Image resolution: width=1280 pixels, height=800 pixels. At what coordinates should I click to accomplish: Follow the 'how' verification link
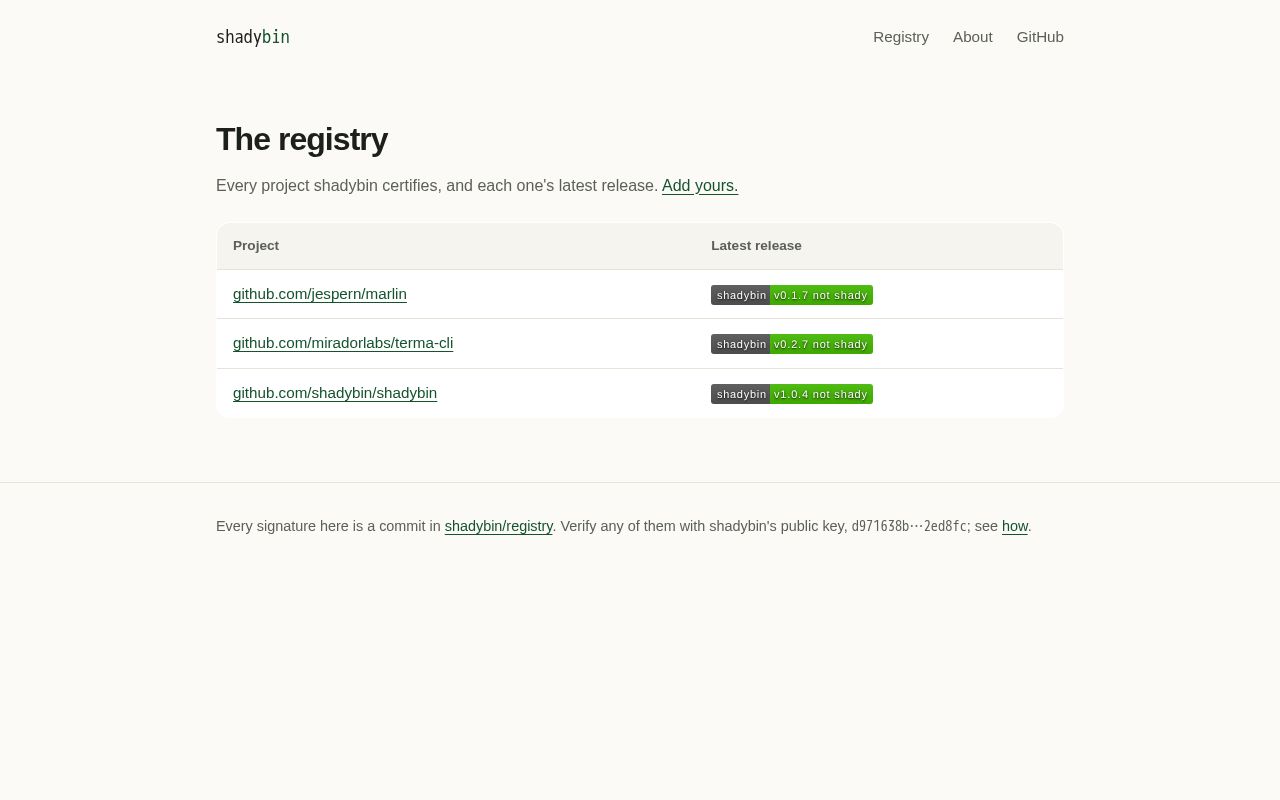(1015, 526)
